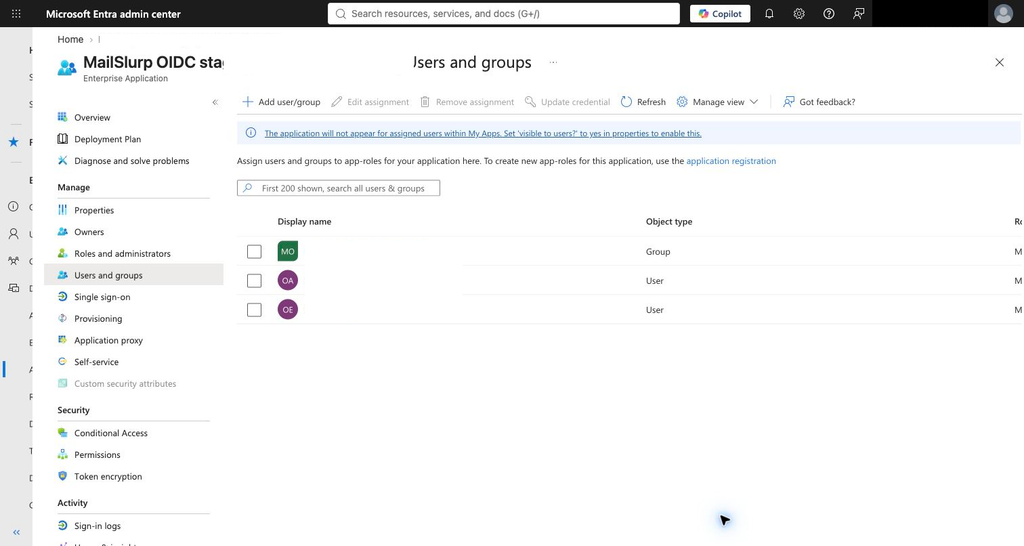The image size is (1024, 546).
Task: Click the MO group avatar
Action: coord(287,251)
